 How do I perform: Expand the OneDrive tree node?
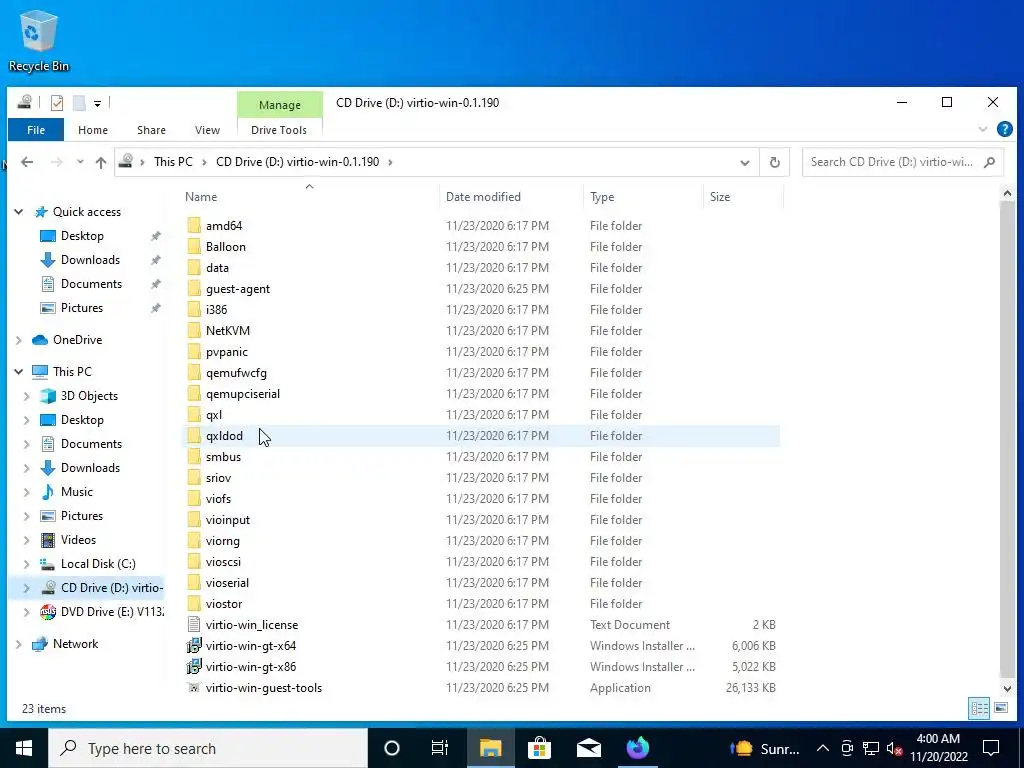[19, 340]
